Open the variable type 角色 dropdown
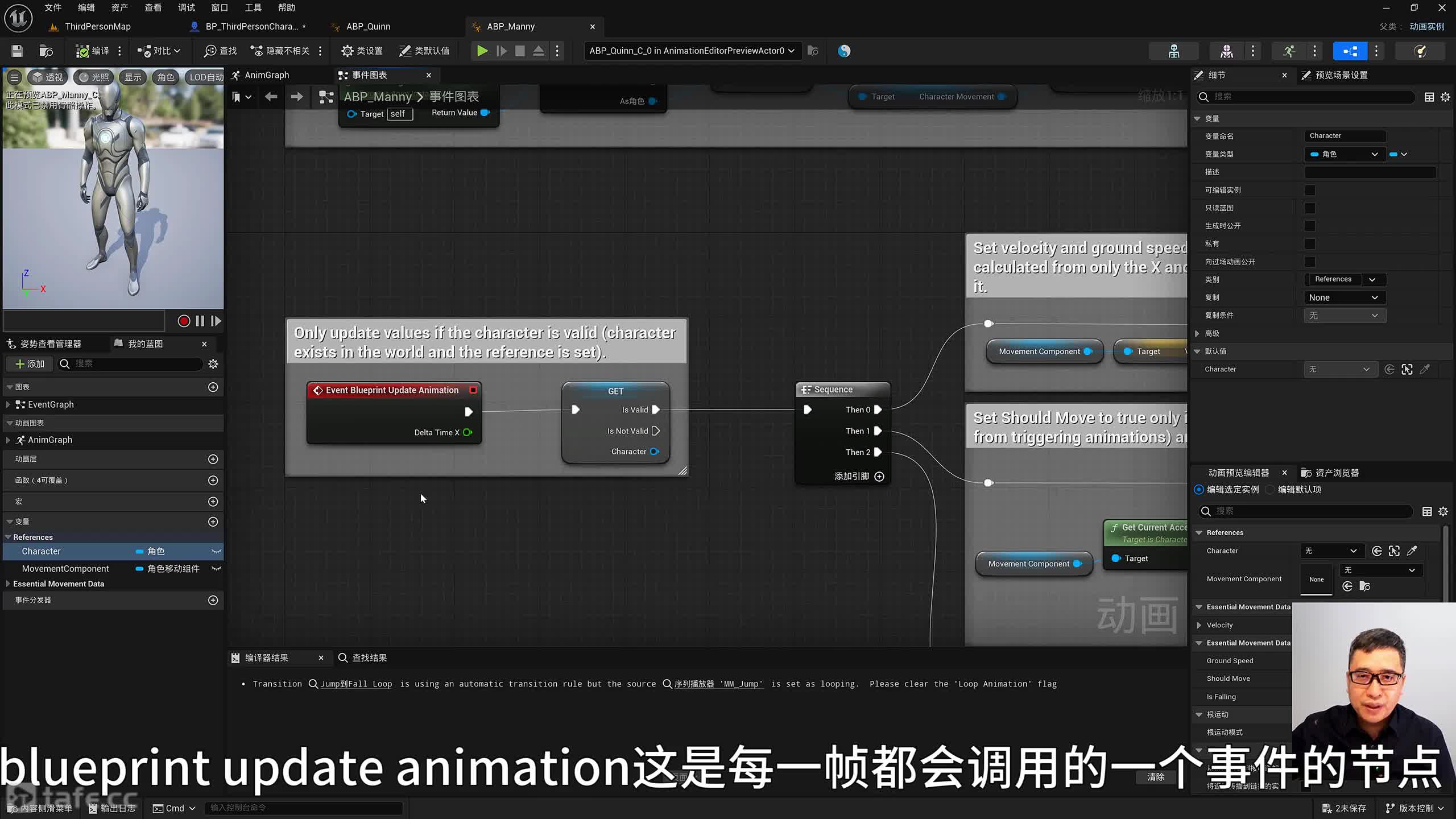 [1345, 154]
